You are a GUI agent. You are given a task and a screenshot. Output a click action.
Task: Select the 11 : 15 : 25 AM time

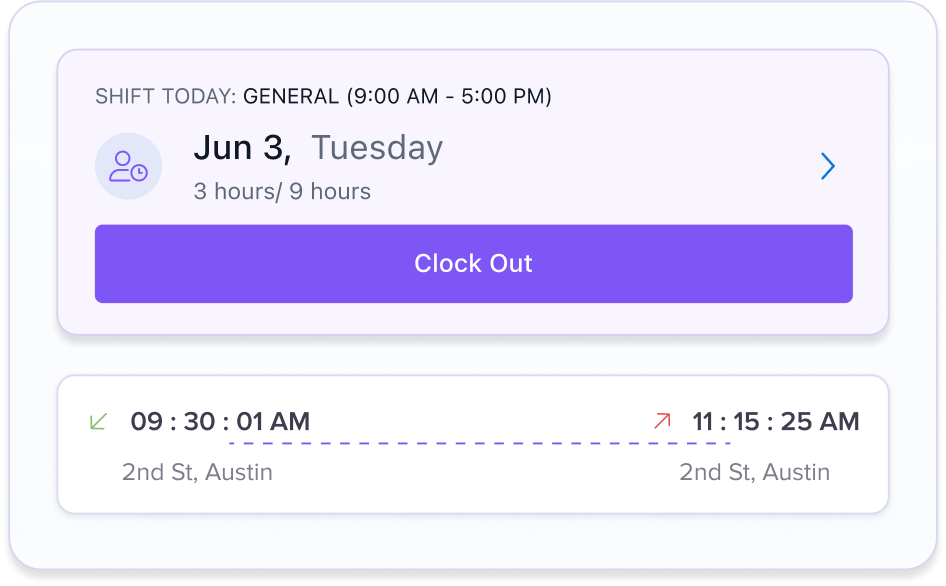click(x=776, y=421)
